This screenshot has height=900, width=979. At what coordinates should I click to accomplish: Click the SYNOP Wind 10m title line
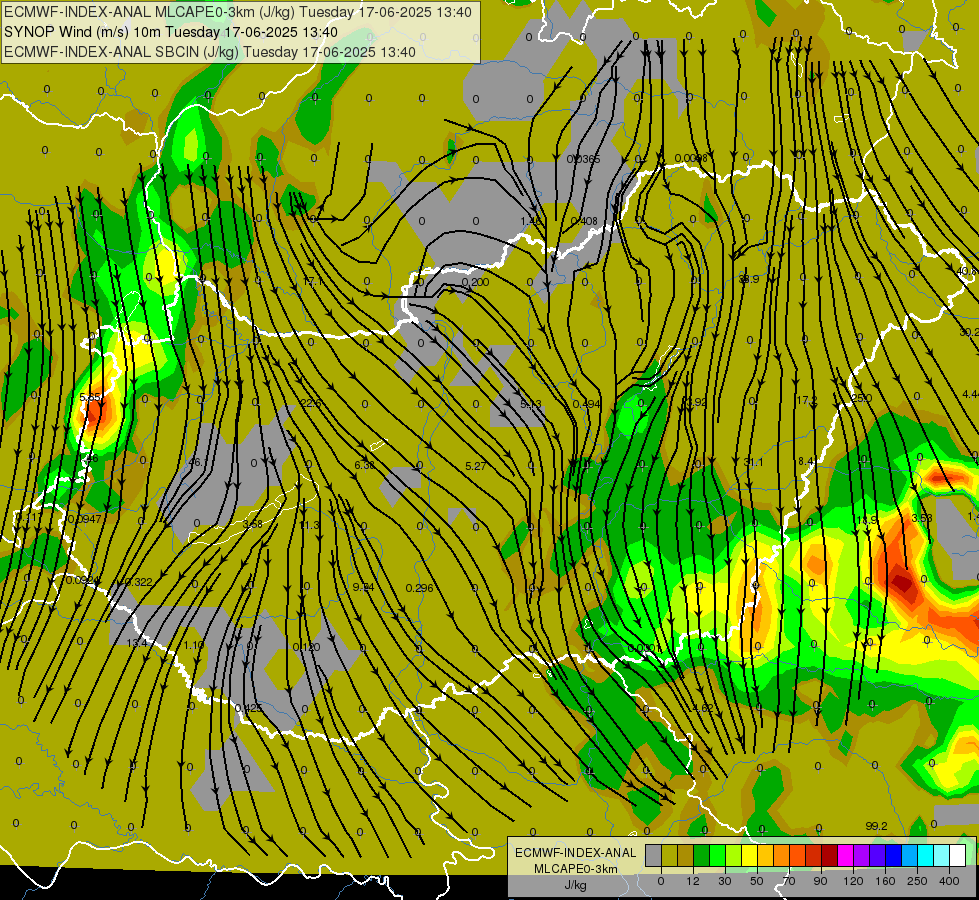[x=170, y=32]
